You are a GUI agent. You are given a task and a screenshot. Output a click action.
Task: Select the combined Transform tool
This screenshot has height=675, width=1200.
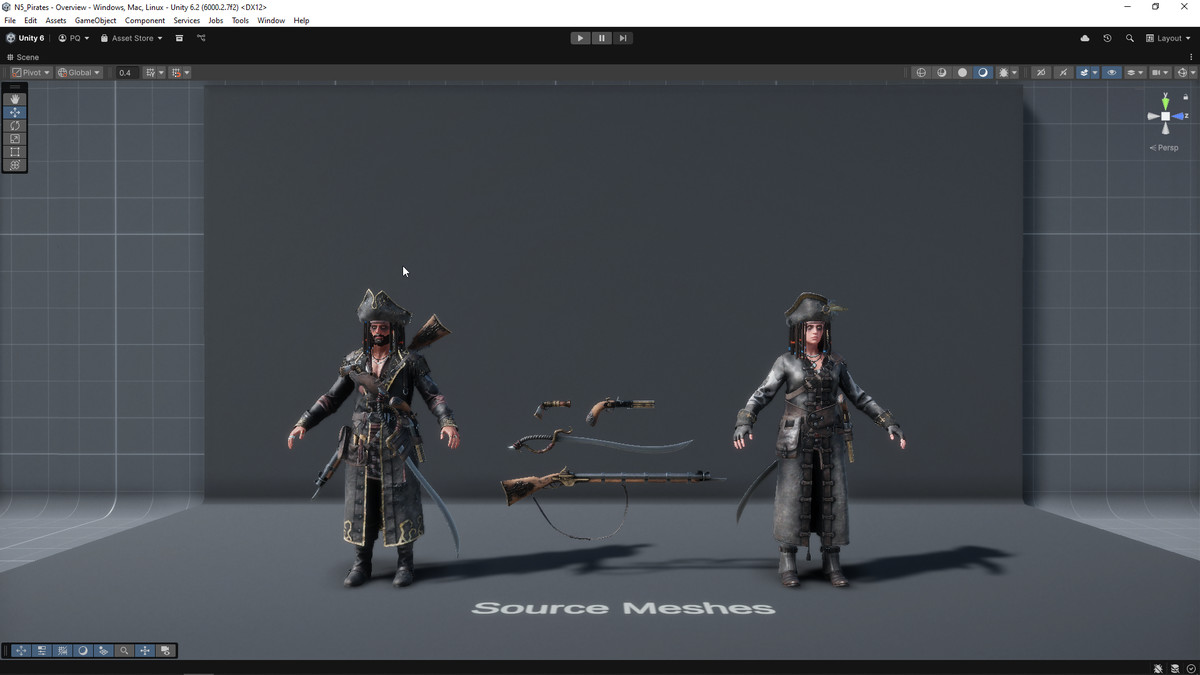pyautogui.click(x=14, y=164)
